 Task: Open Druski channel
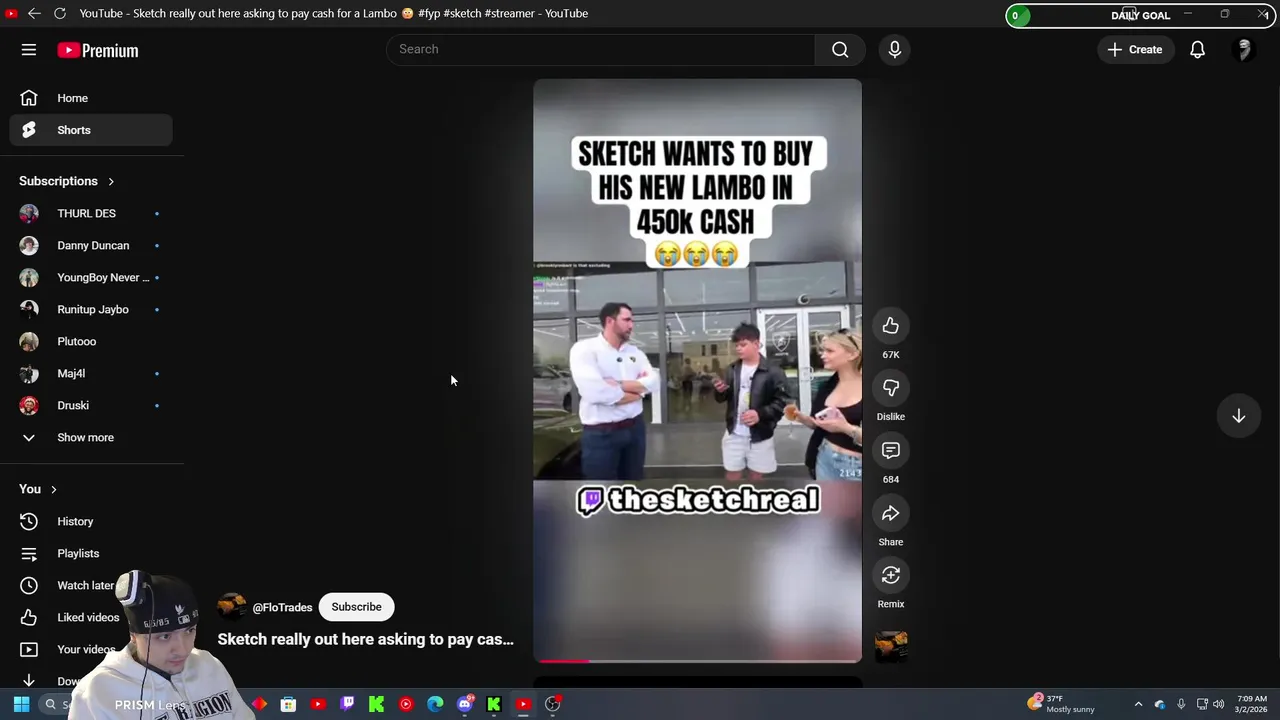[x=91, y=405]
